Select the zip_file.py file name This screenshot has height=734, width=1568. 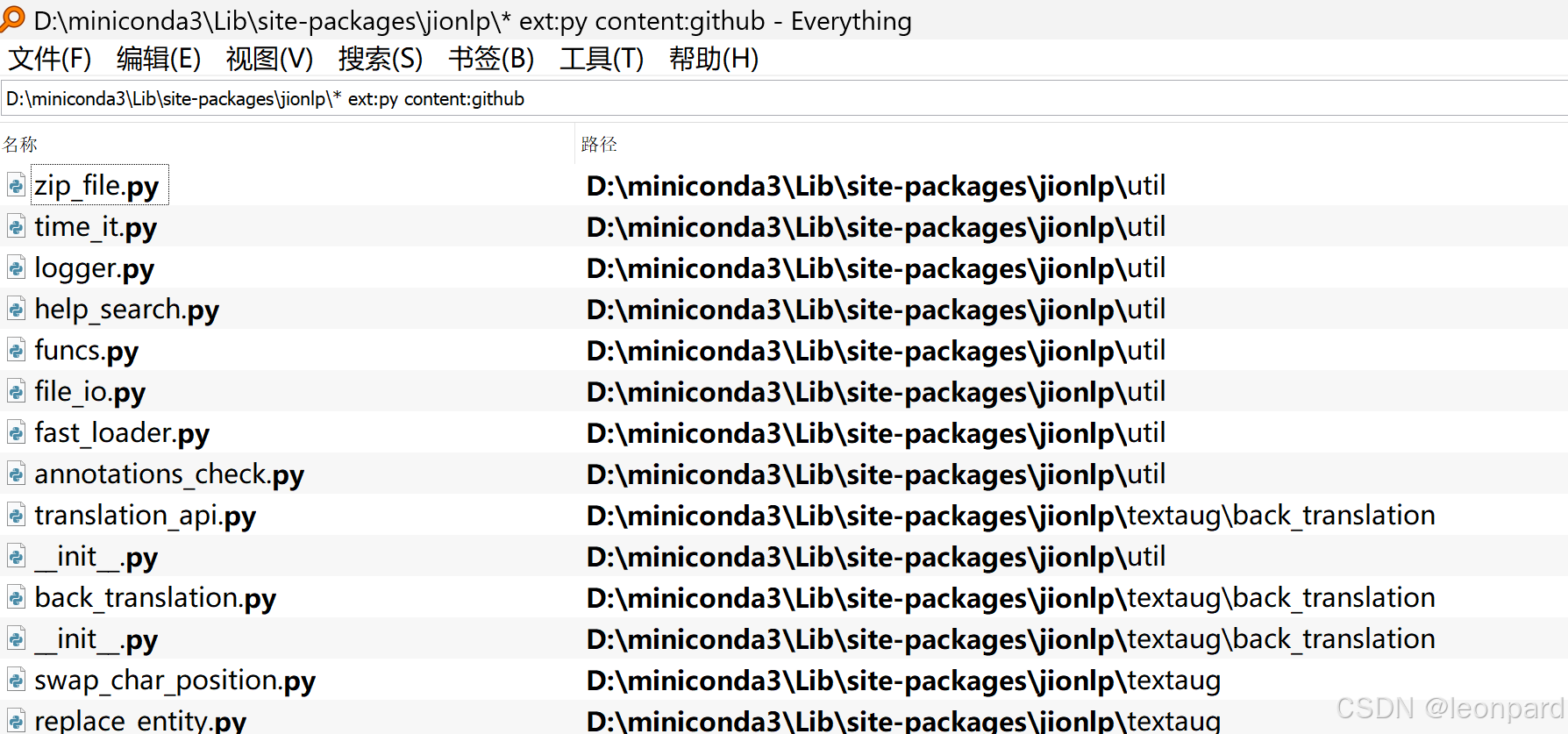pyautogui.click(x=96, y=186)
